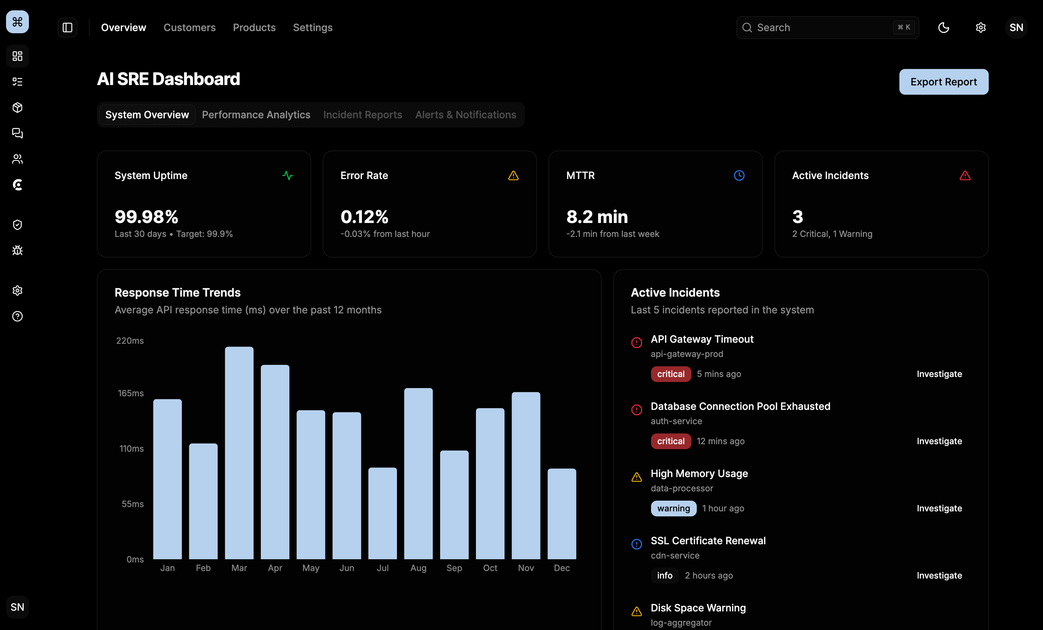Open the help question mark icon
Image resolution: width=1043 pixels, height=630 pixels.
point(17,316)
